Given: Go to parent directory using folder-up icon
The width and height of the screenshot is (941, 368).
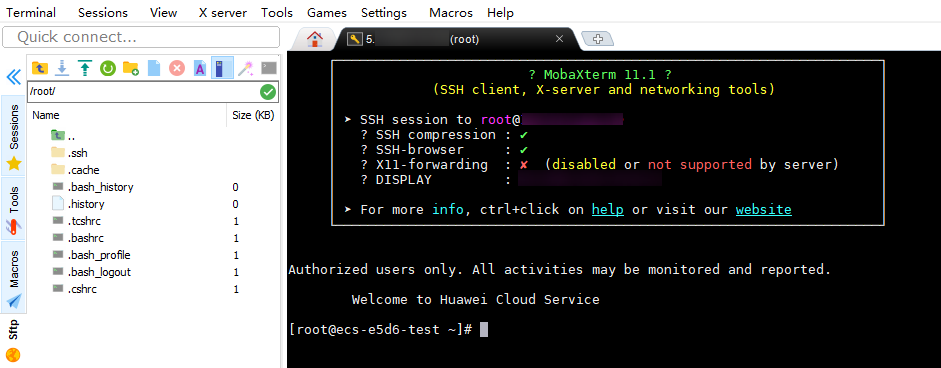Looking at the screenshot, I should click(x=40, y=68).
